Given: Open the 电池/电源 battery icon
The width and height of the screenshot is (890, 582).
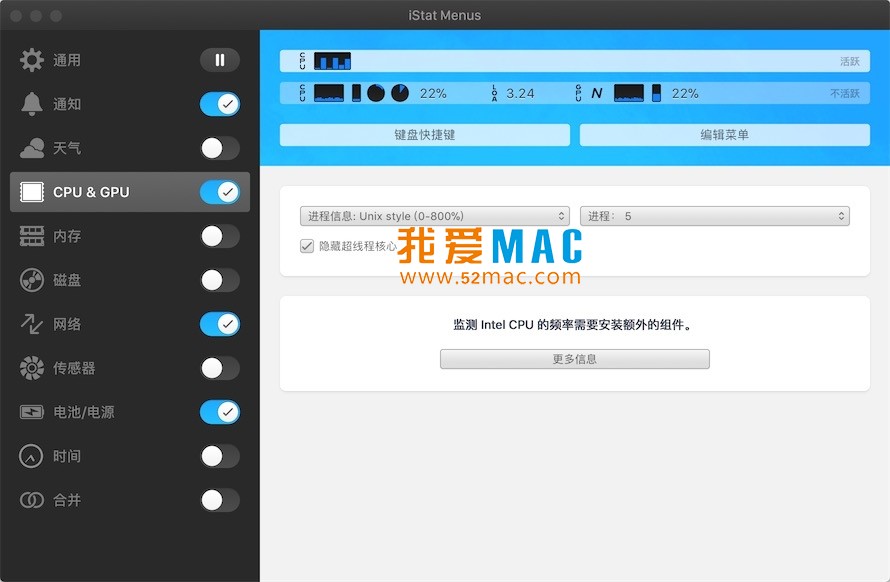Looking at the screenshot, I should click(x=32, y=412).
